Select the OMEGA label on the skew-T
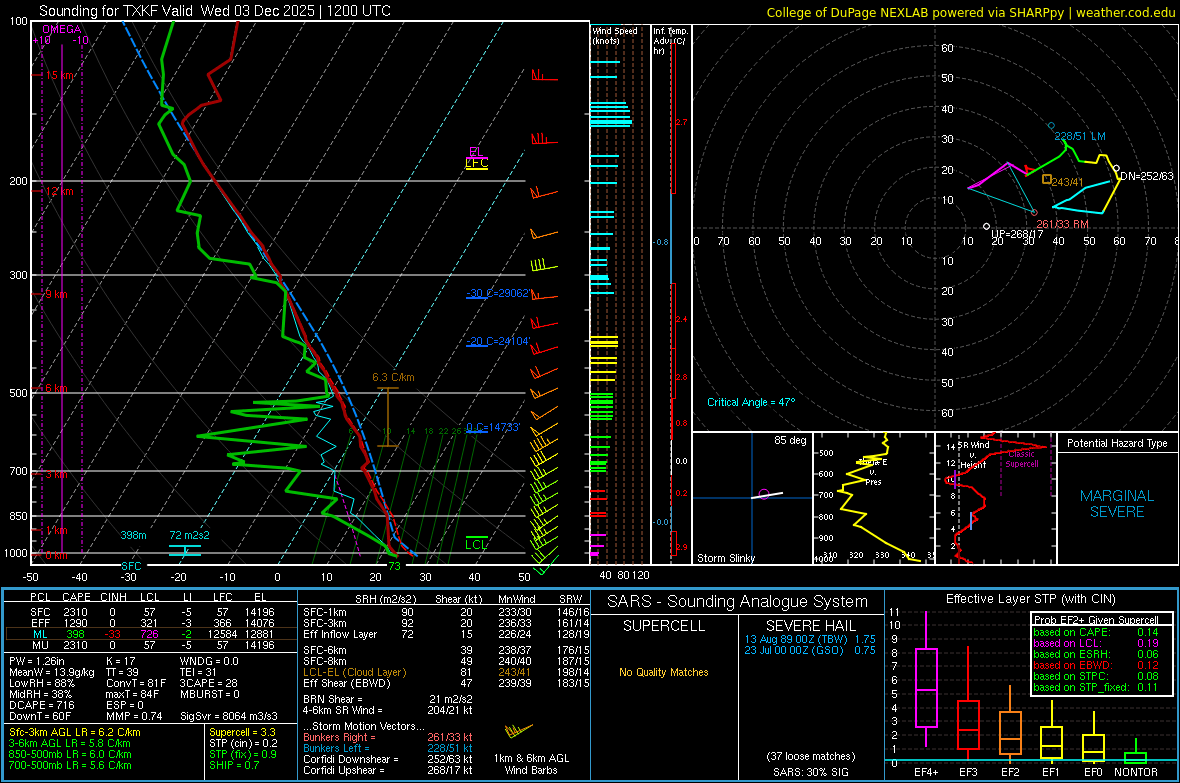 coord(62,29)
